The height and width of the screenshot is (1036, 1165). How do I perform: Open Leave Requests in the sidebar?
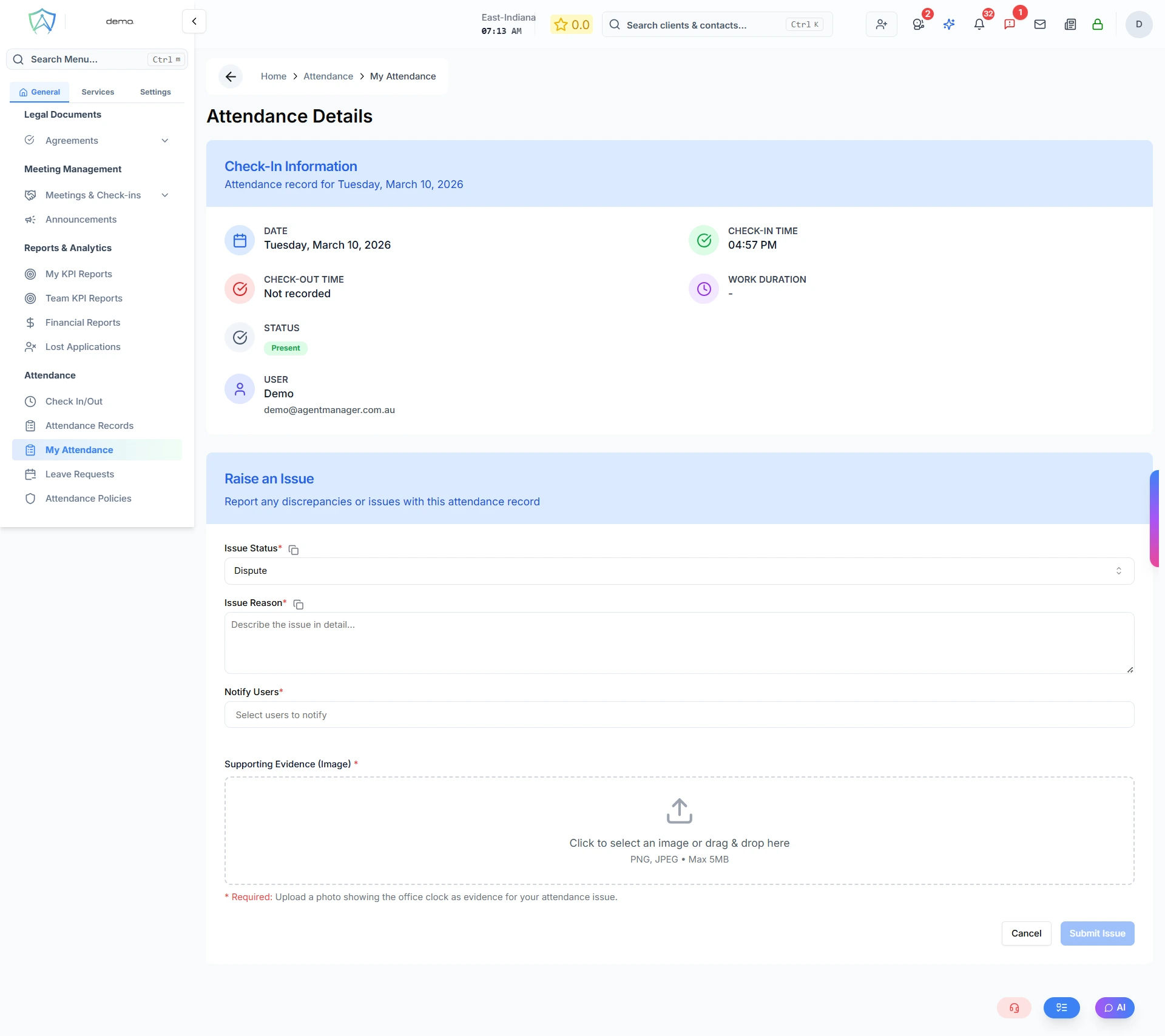79,474
